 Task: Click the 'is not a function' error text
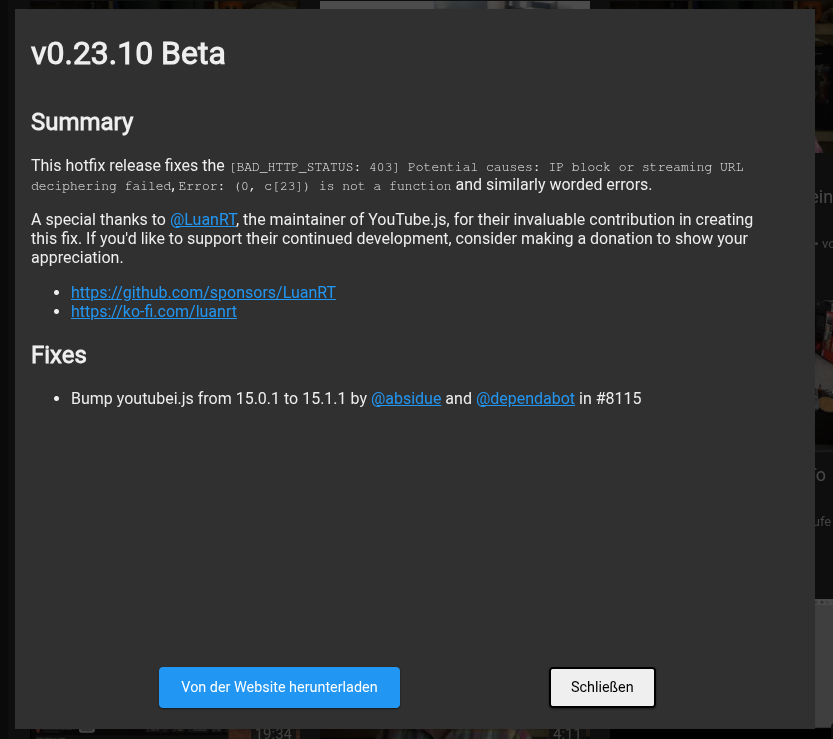coord(385,186)
